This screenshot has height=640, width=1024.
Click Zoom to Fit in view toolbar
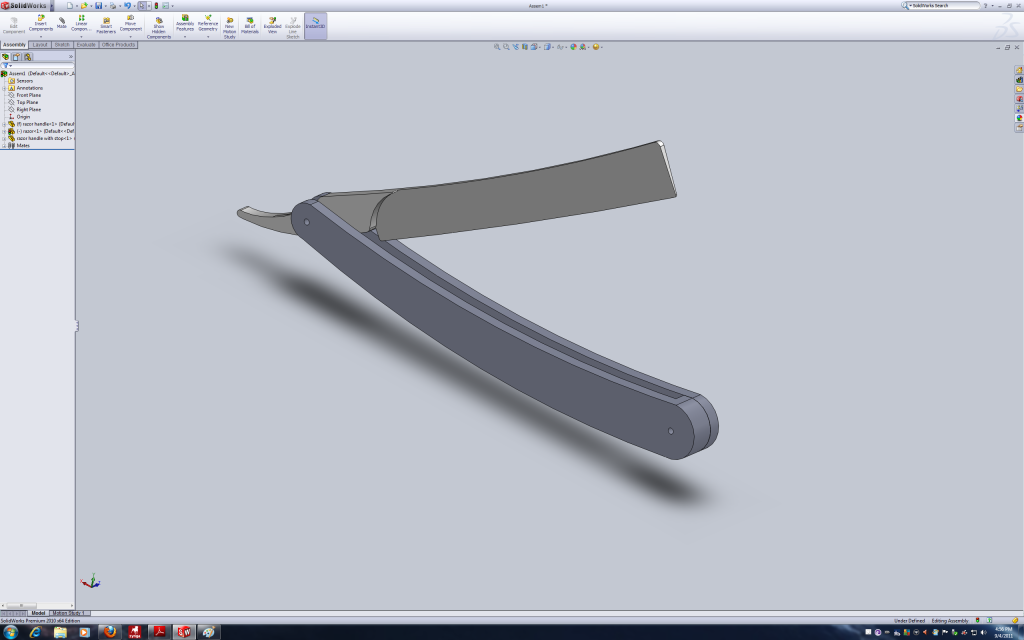tap(497, 47)
